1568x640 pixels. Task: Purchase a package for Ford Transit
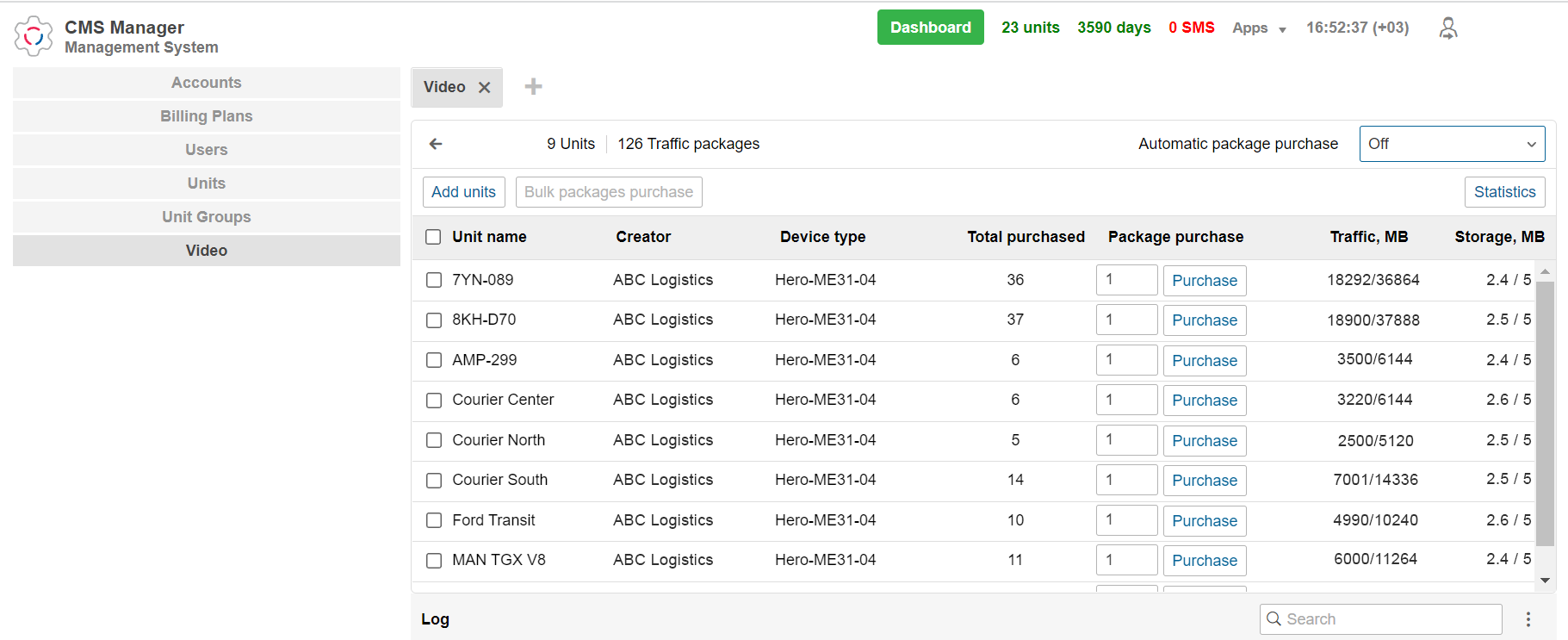click(x=1204, y=521)
